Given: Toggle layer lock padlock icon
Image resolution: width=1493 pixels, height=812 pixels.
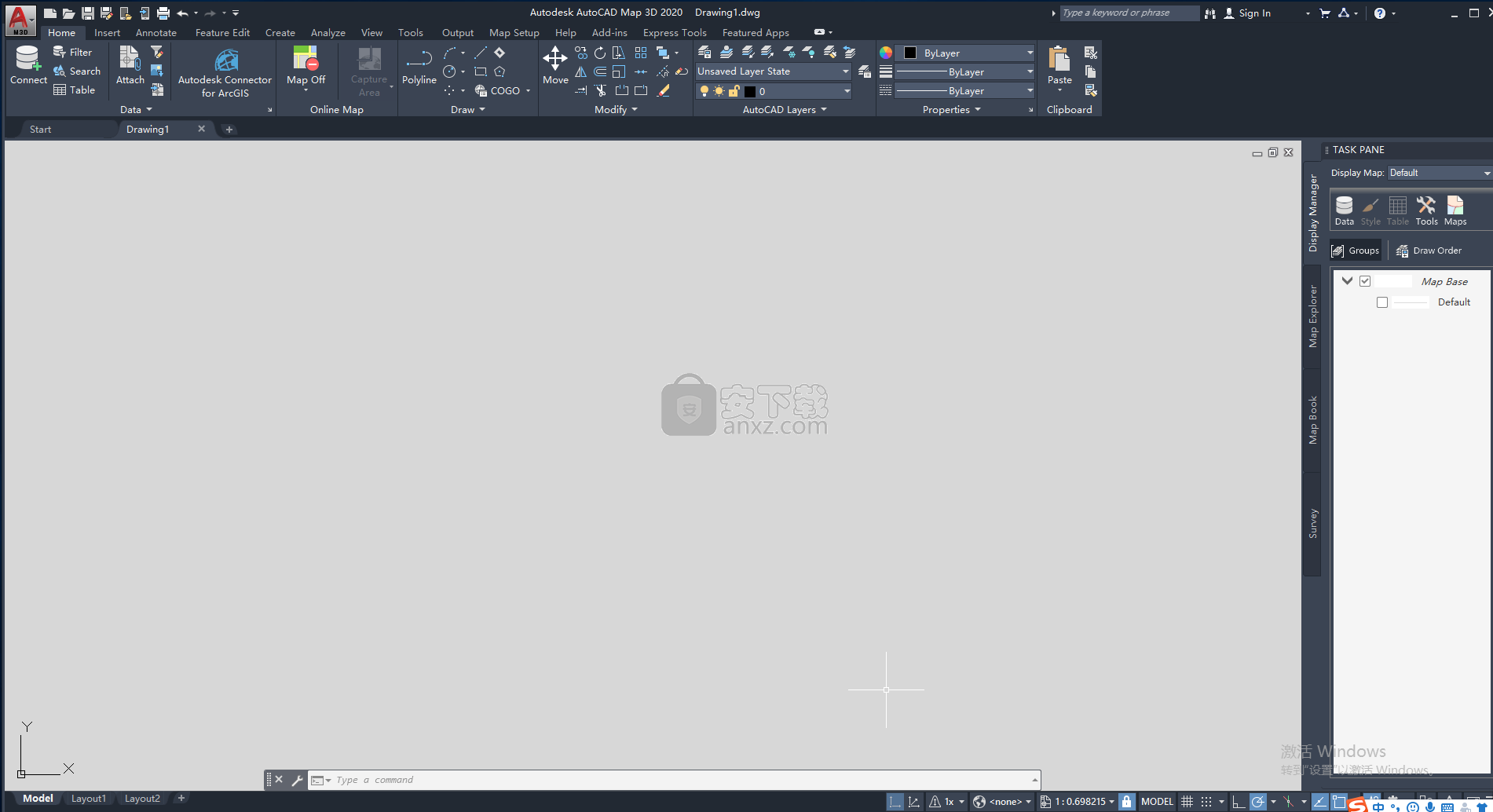Looking at the screenshot, I should click(734, 91).
